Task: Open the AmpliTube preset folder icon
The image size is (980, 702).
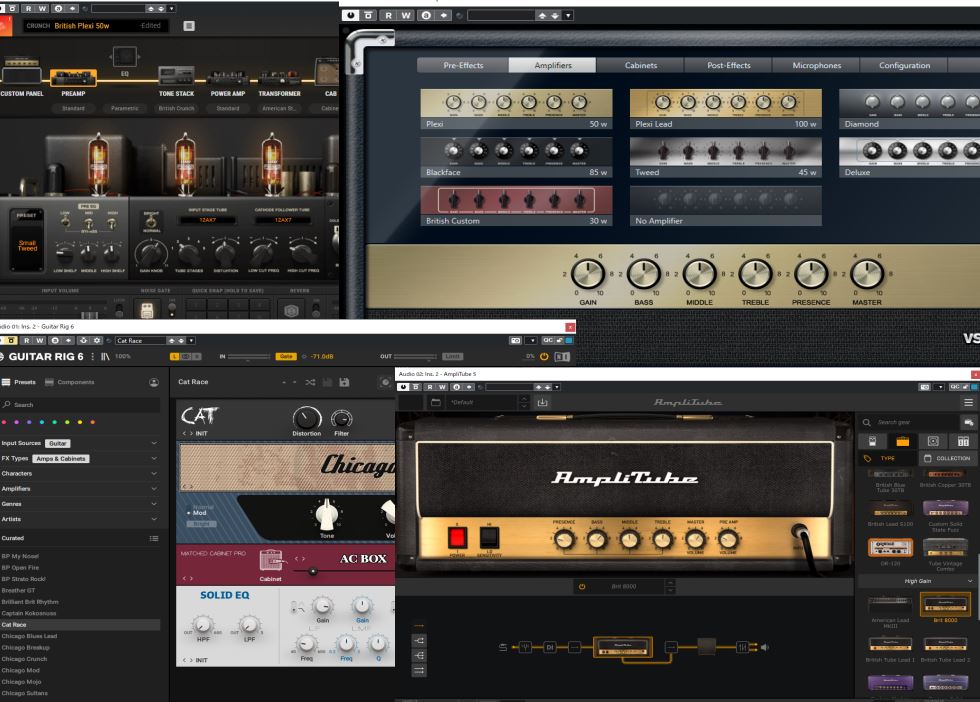Action: click(436, 402)
